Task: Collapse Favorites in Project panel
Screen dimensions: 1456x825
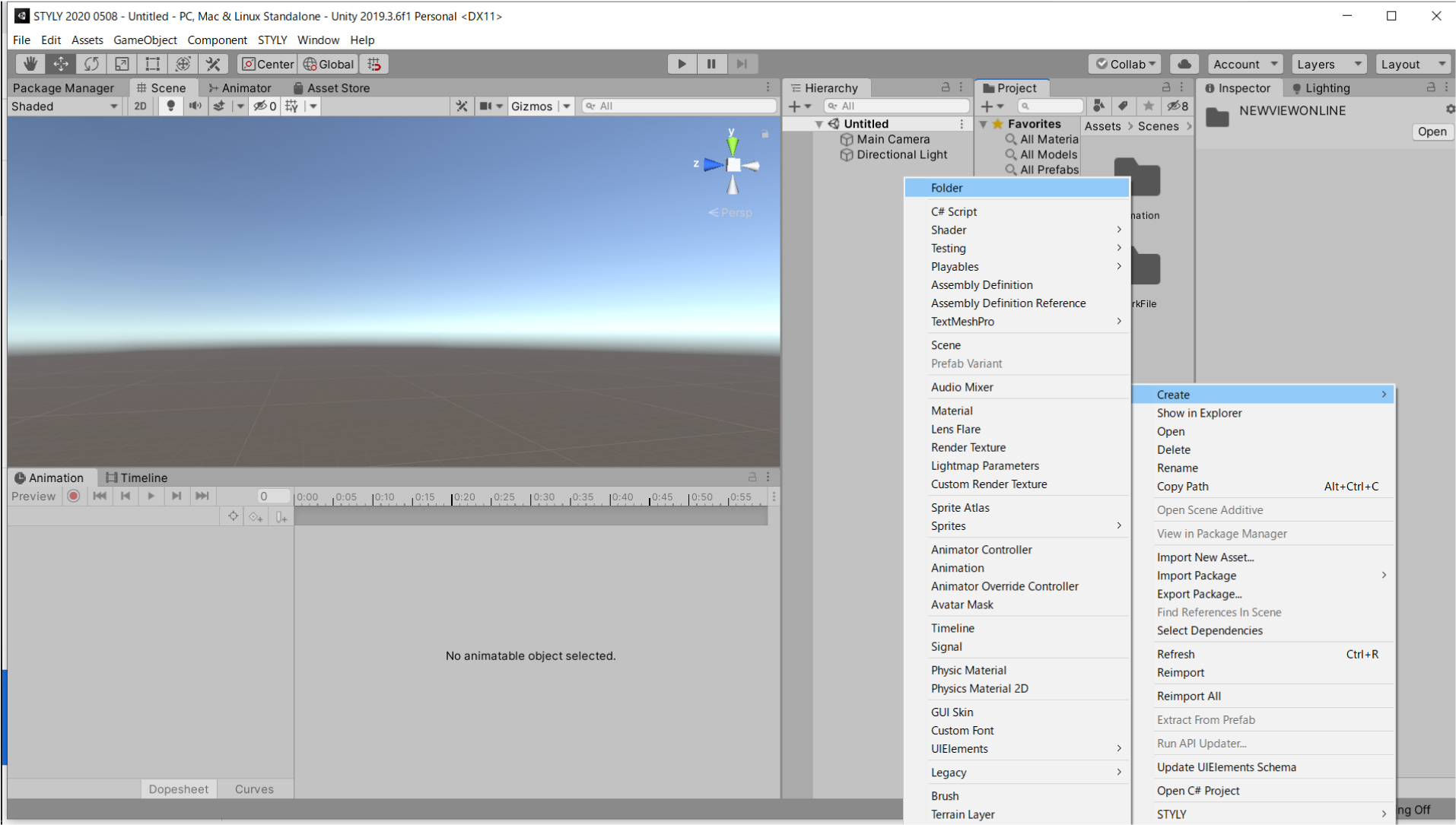Action: pyautogui.click(x=983, y=124)
